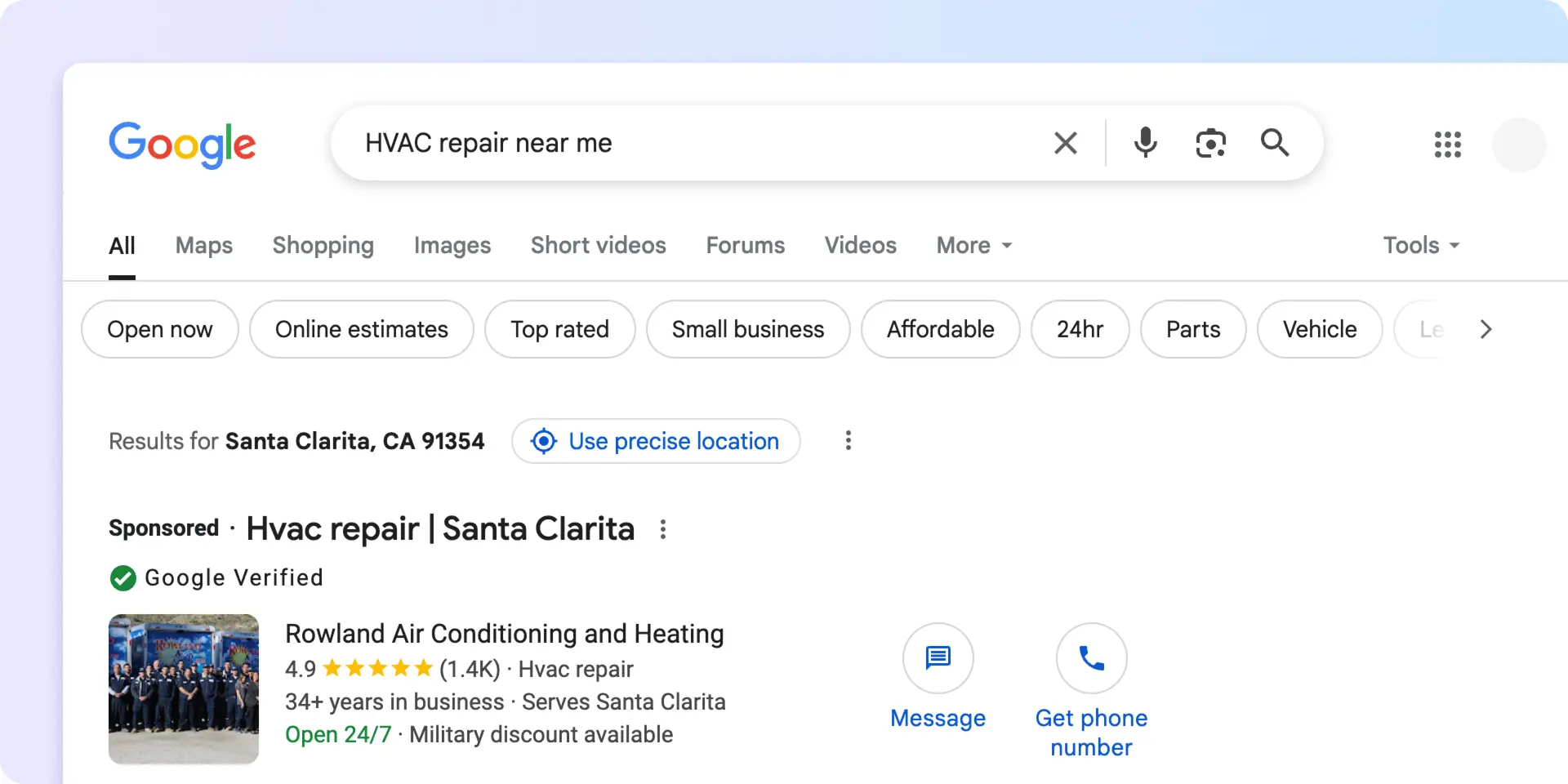Screen dimensions: 1568x784
Task: Open the Google apps grid
Action: (x=1447, y=145)
